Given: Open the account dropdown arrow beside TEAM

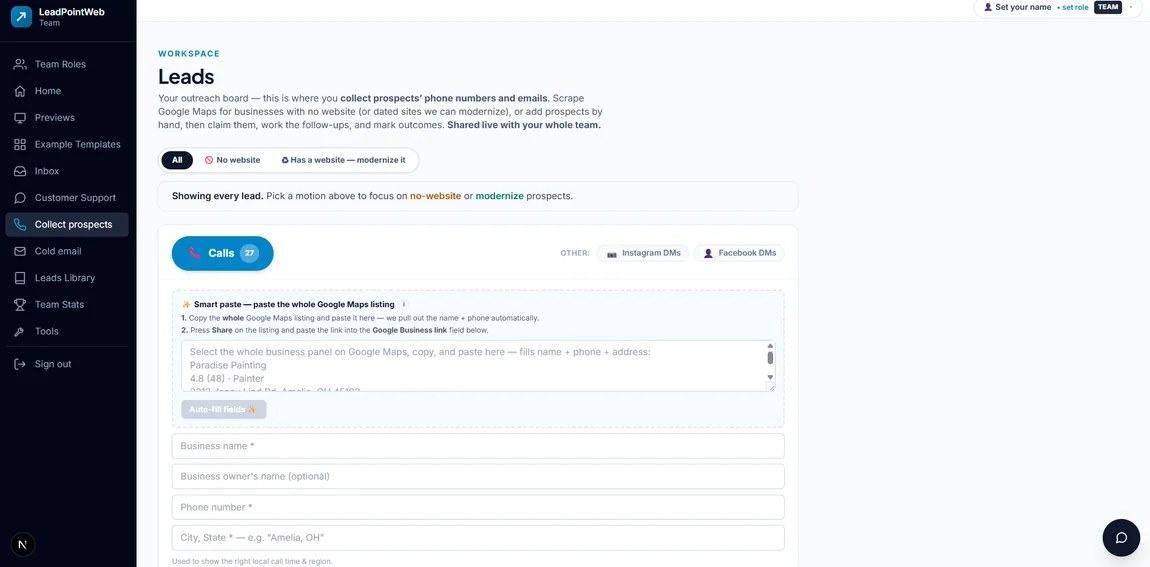Looking at the screenshot, I should pyautogui.click(x=1130, y=7).
